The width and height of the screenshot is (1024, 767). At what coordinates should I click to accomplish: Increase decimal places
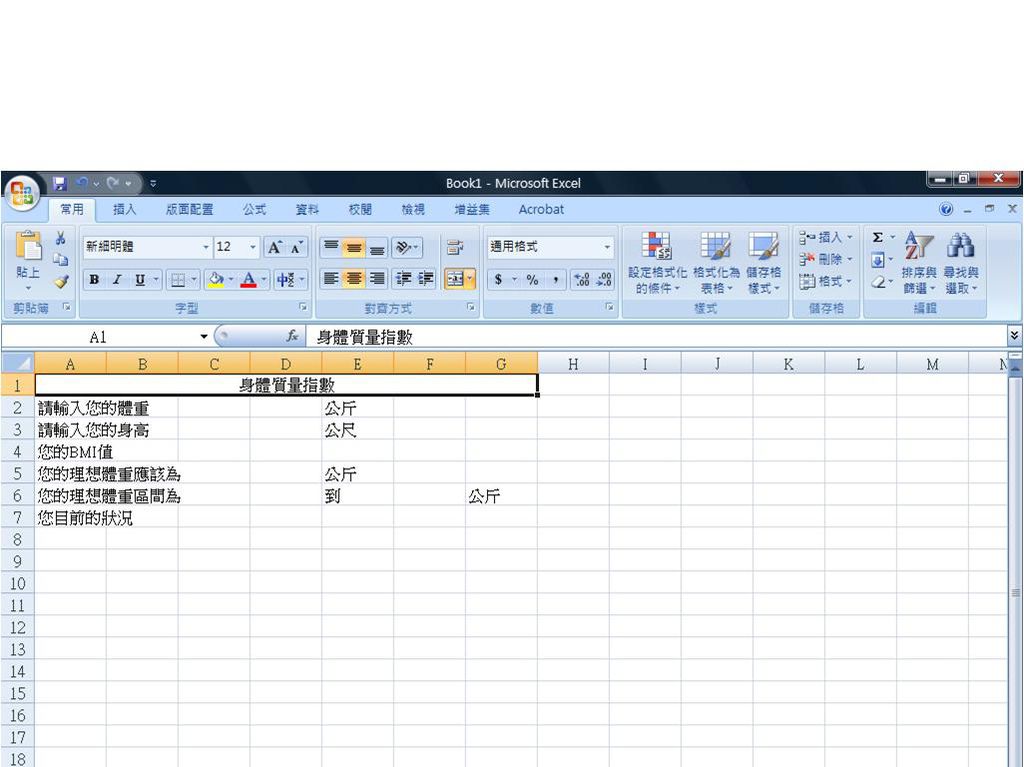pyautogui.click(x=582, y=280)
